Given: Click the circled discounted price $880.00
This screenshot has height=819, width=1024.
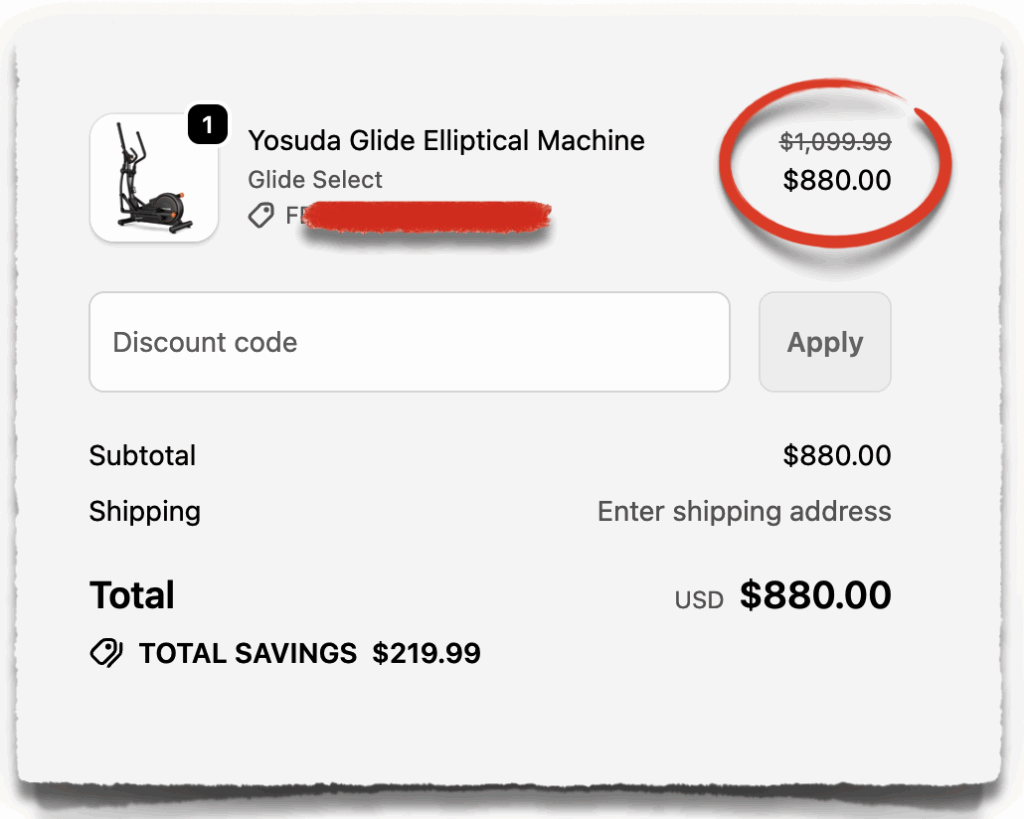Looking at the screenshot, I should (x=837, y=181).
